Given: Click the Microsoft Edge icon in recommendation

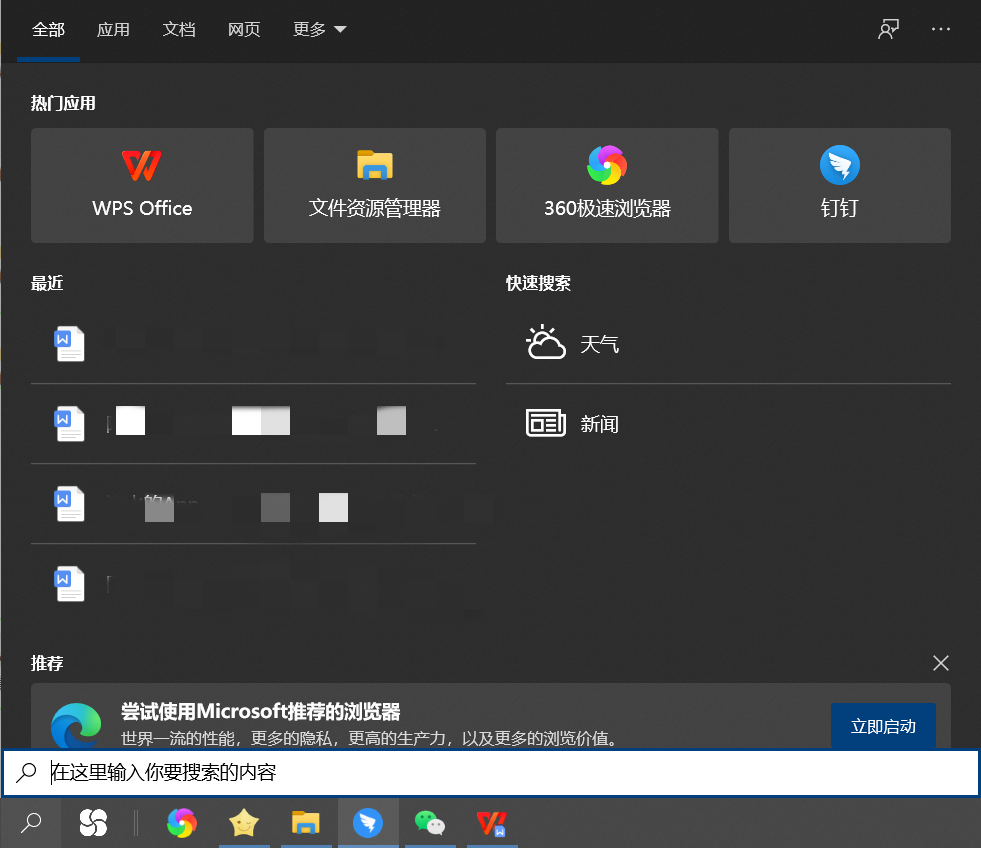Looking at the screenshot, I should click(76, 727).
